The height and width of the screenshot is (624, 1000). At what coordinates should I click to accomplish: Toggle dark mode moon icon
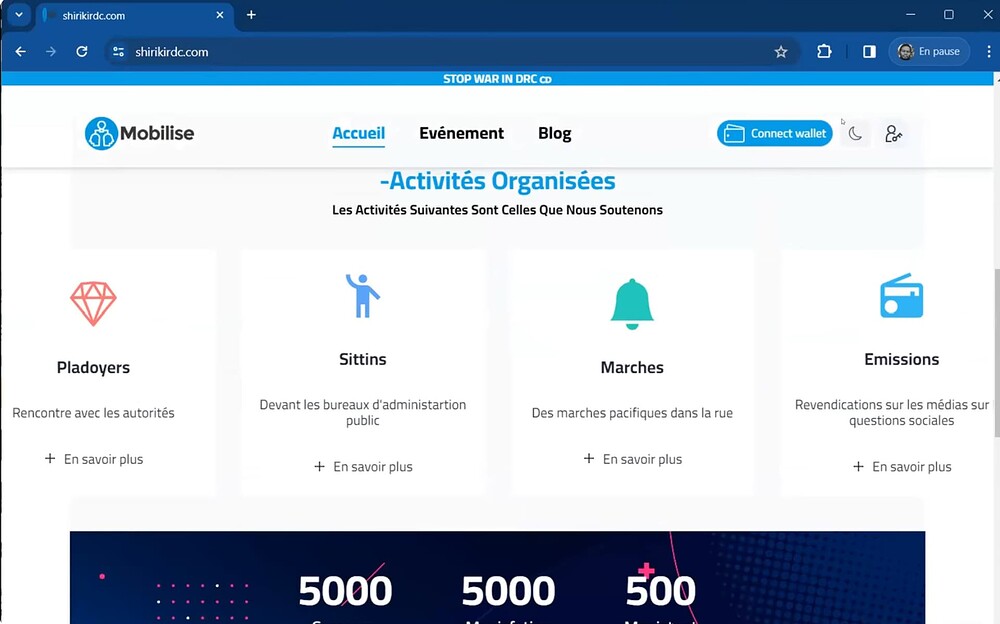[855, 133]
